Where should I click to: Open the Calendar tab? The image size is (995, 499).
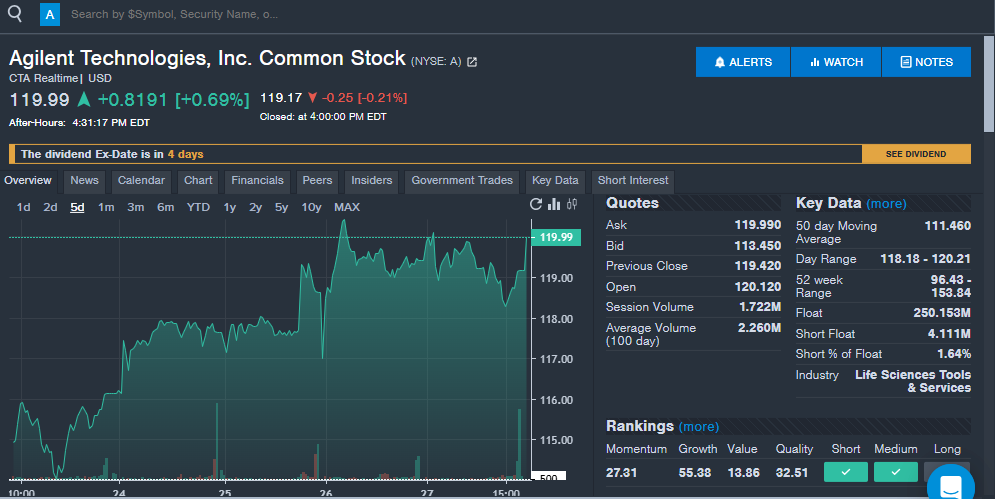point(142,181)
